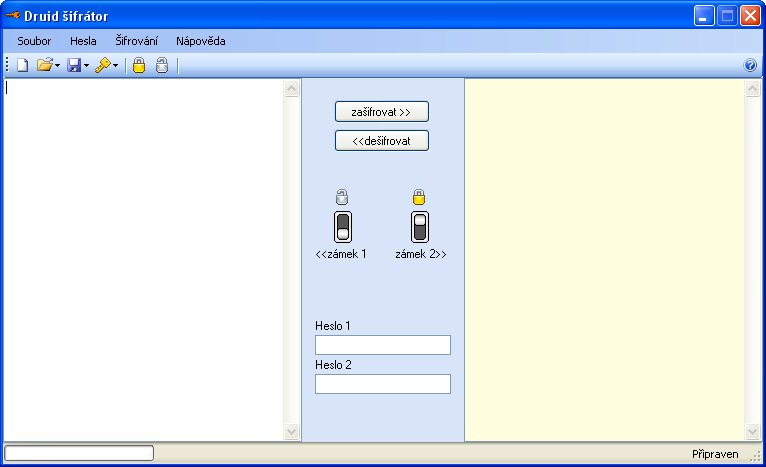Click right pane scrollbar down arrow

[752, 431]
